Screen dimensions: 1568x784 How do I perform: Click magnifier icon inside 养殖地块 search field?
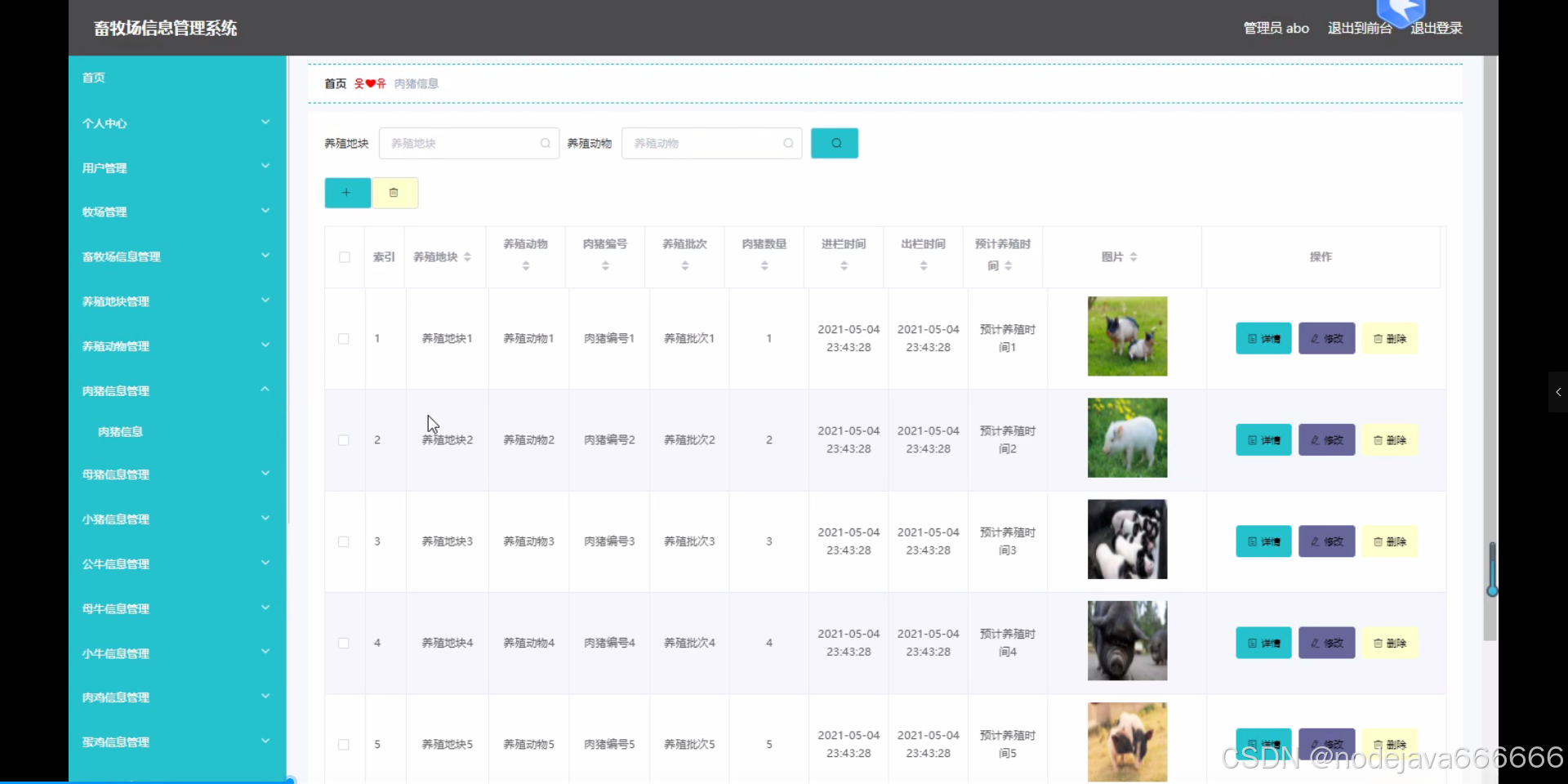[x=545, y=143]
